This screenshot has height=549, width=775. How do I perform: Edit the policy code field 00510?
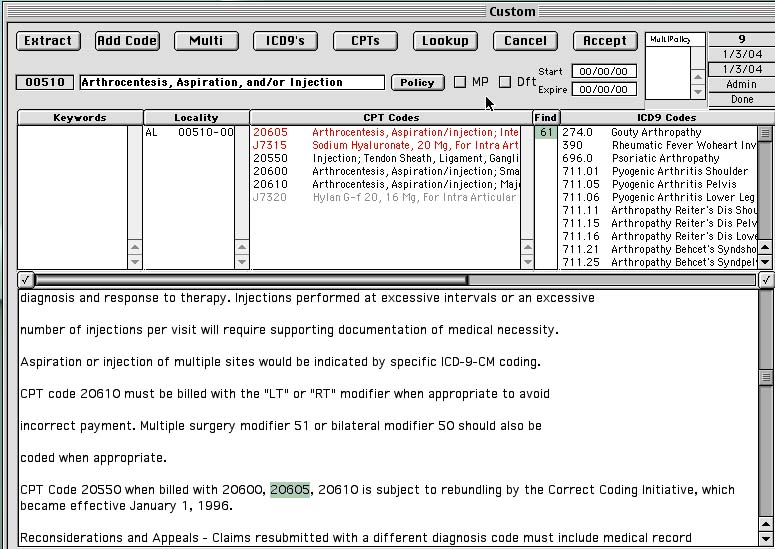pos(45,82)
